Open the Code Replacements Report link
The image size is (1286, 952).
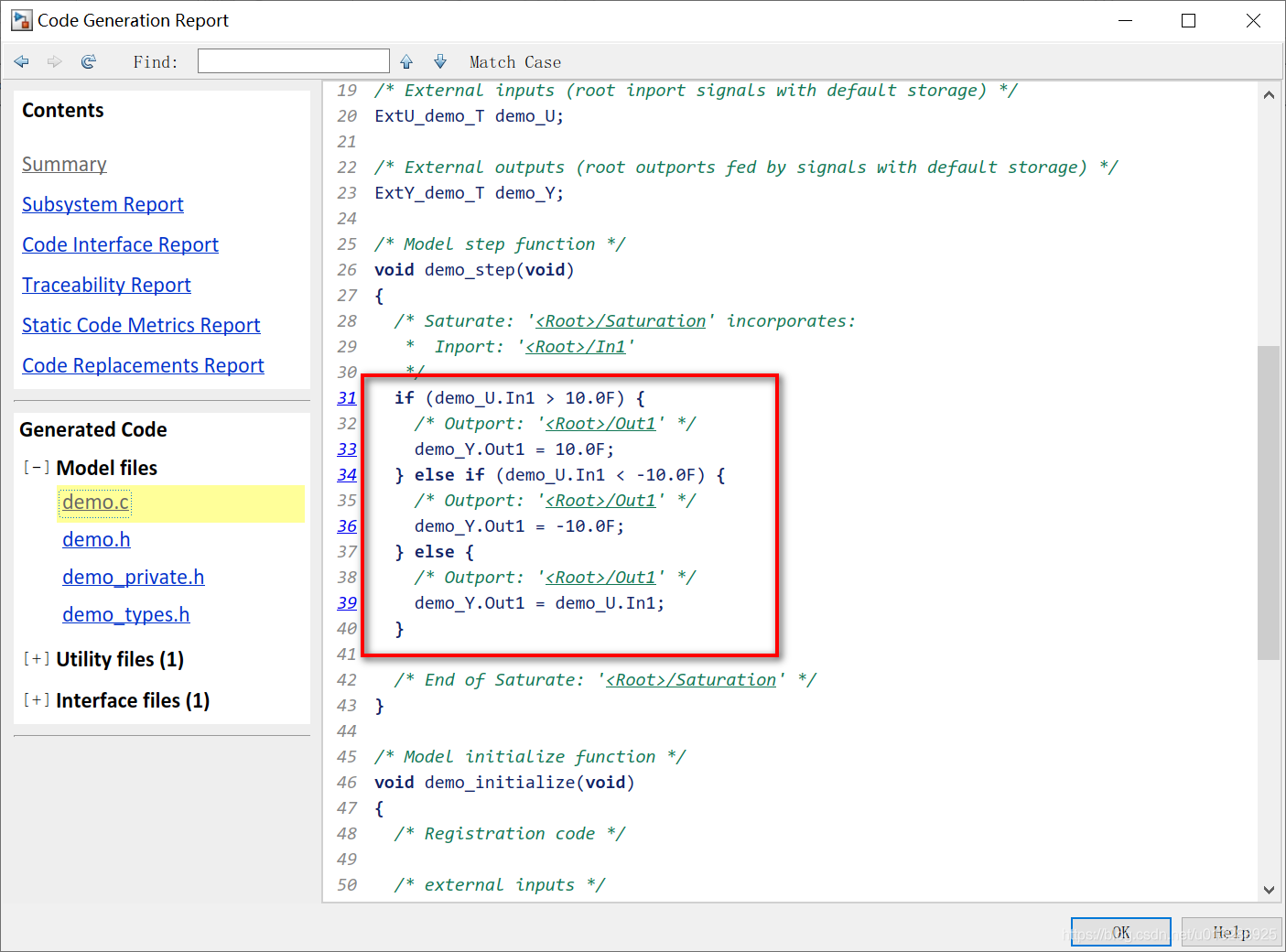[143, 365]
